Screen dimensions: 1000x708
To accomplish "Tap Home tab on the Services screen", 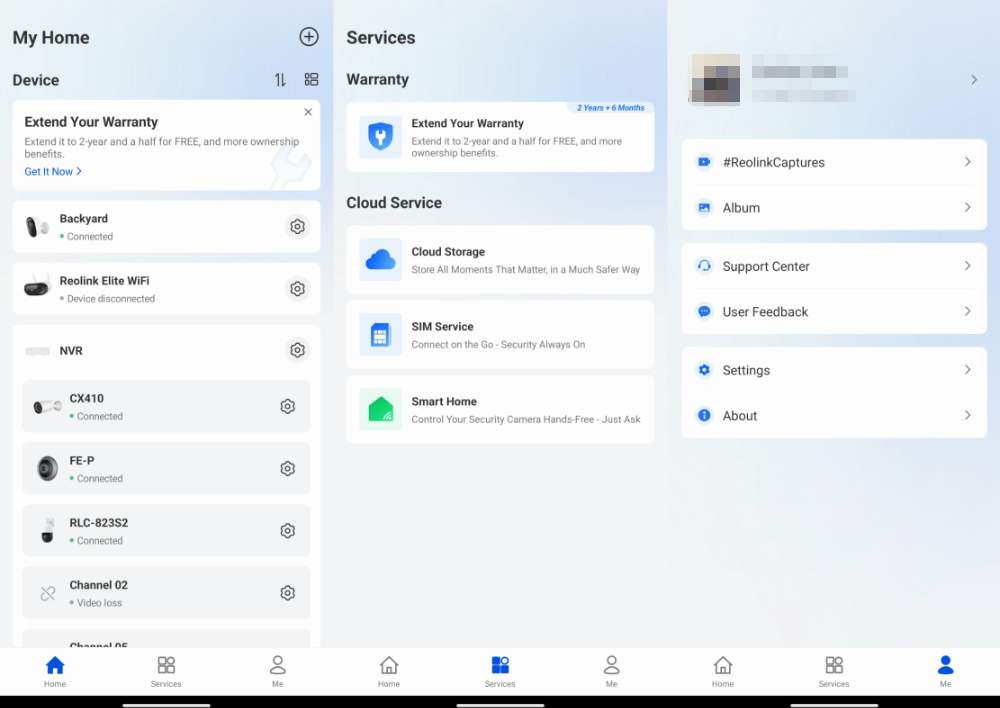I will [389, 672].
